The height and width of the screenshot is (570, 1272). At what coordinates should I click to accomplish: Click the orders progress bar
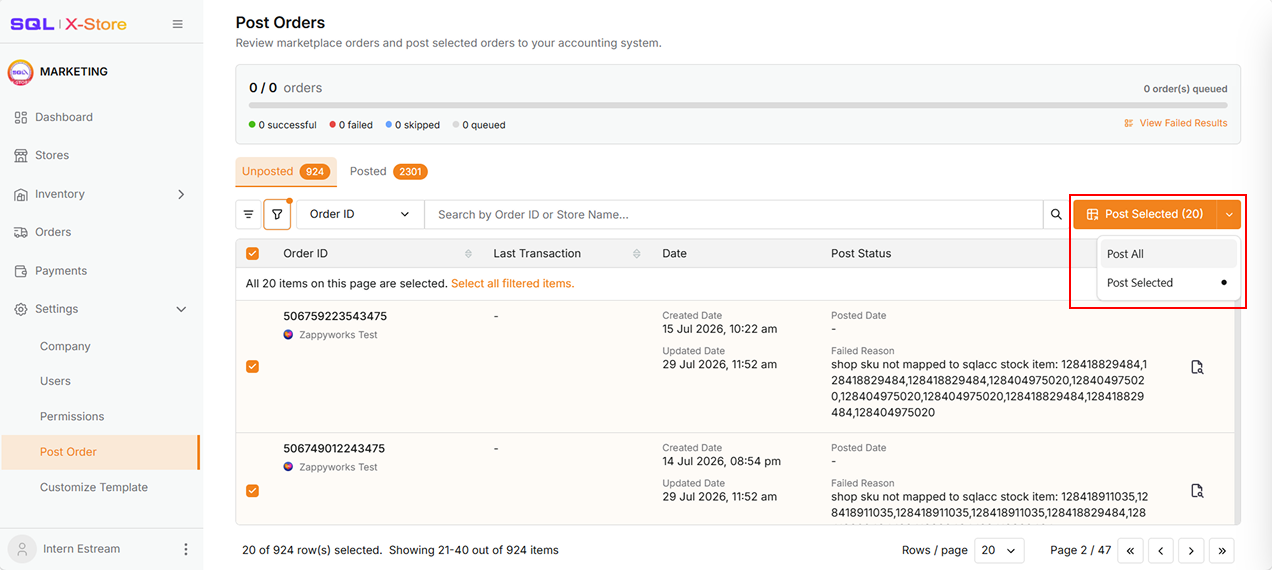(x=738, y=104)
